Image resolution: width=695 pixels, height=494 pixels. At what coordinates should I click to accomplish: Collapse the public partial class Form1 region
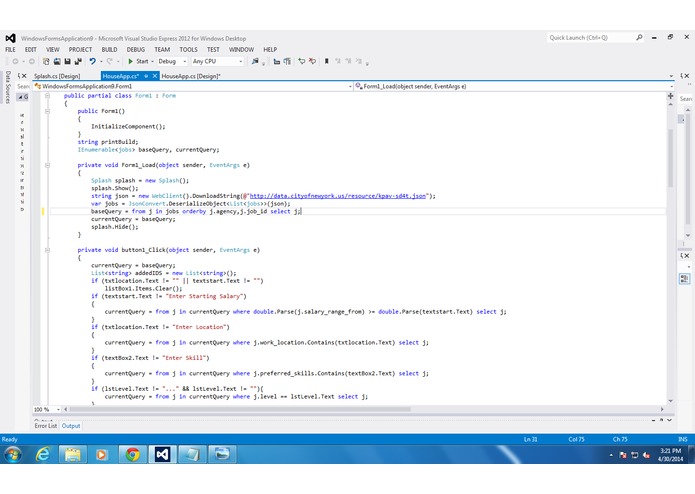point(47,95)
